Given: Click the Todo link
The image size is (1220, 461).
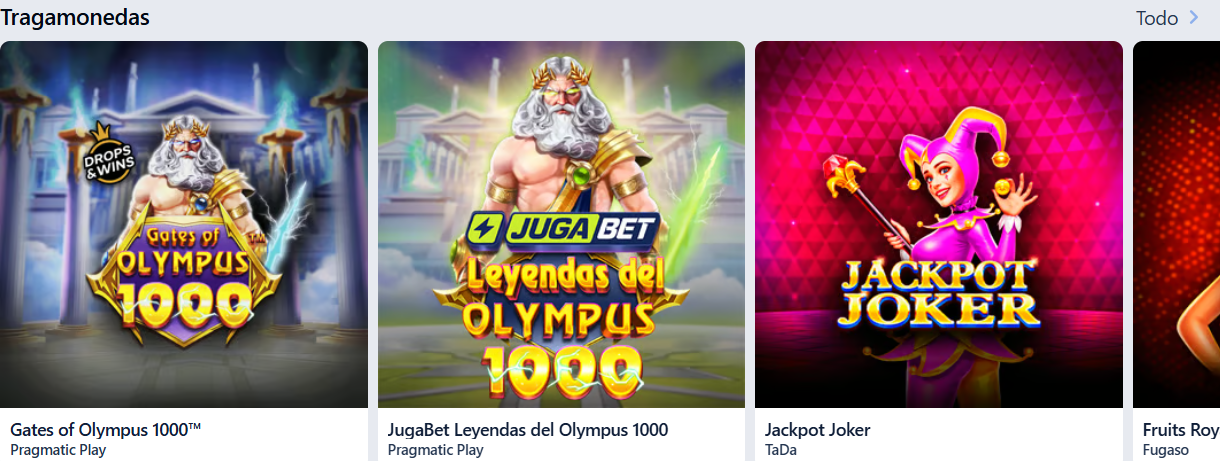Looking at the screenshot, I should pyautogui.click(x=1157, y=18).
